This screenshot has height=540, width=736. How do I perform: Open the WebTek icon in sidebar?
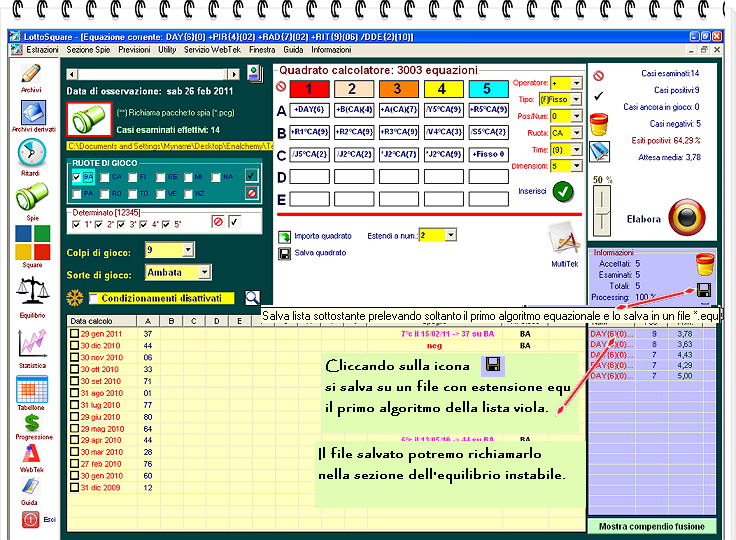coord(31,453)
